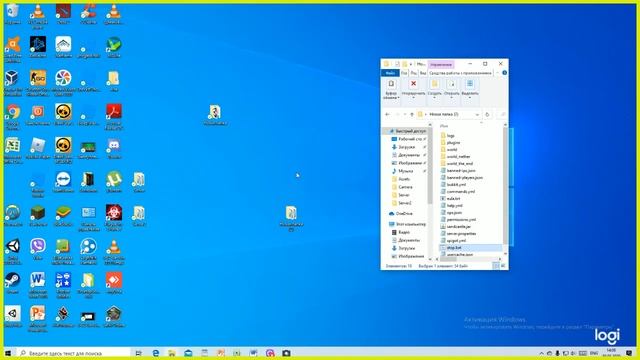640x360 pixels.
Task: Click the new folder quick access toolbar icon
Action: tap(404, 64)
